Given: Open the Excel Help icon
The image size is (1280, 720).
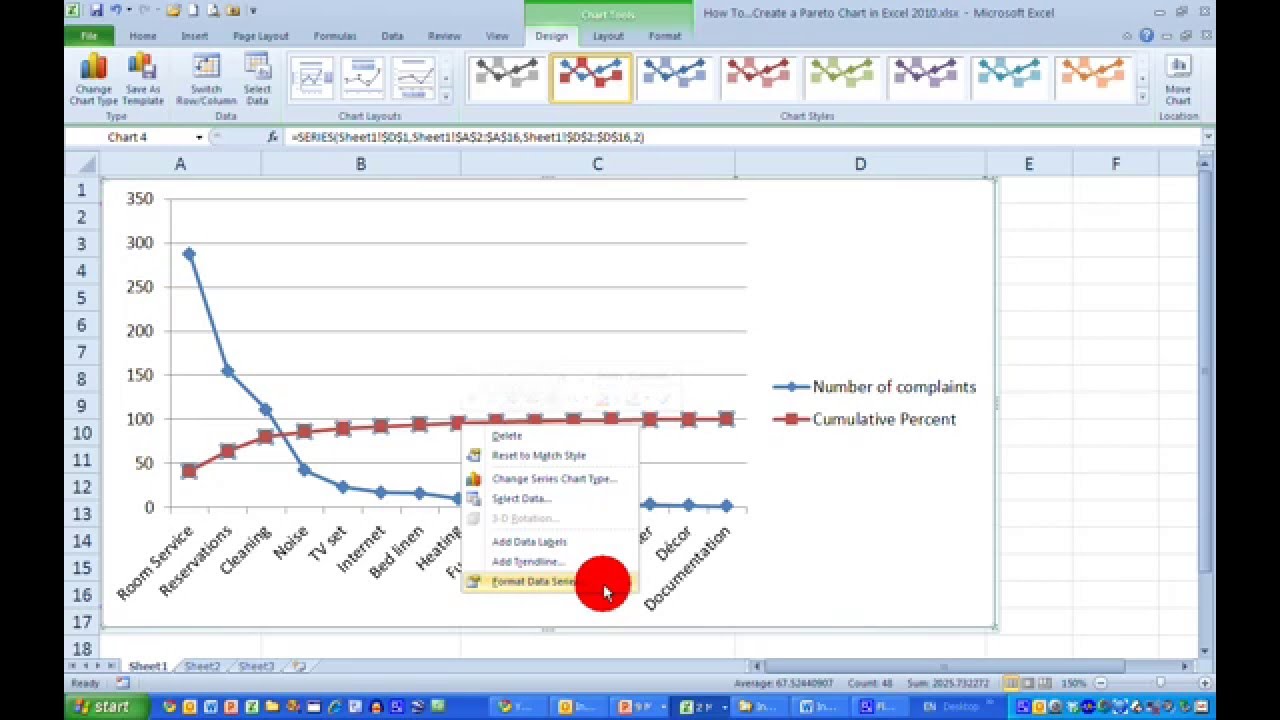Looking at the screenshot, I should click(x=1146, y=36).
